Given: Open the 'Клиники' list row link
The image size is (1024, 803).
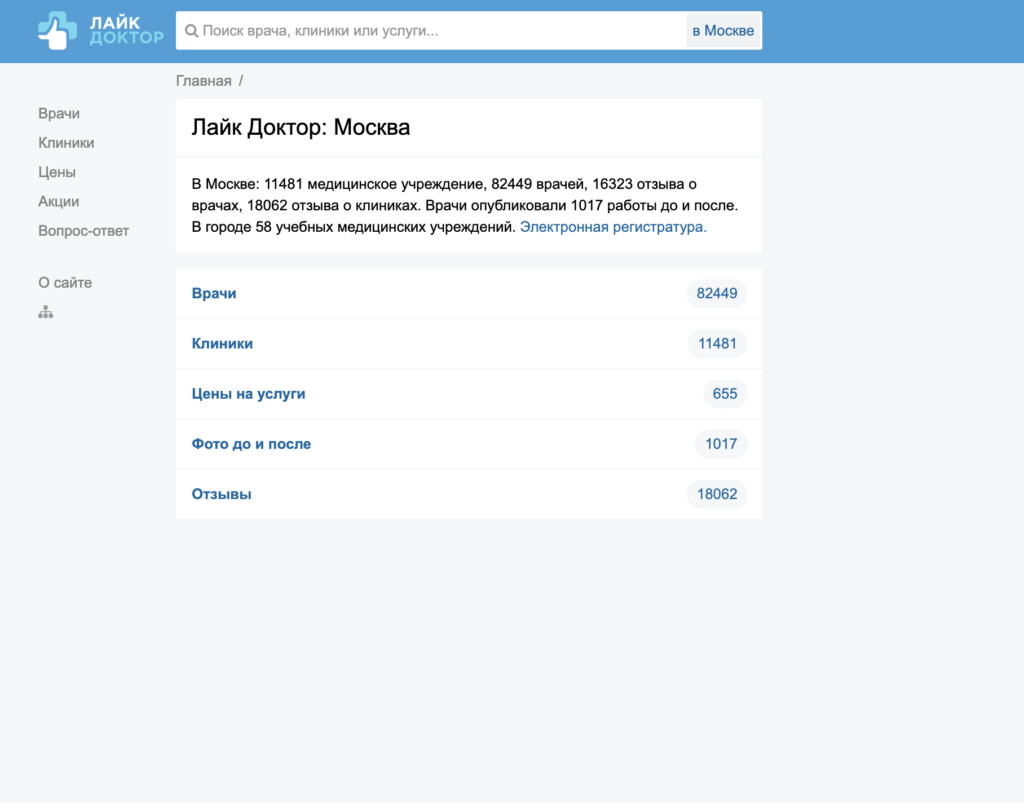Looking at the screenshot, I should point(222,344).
